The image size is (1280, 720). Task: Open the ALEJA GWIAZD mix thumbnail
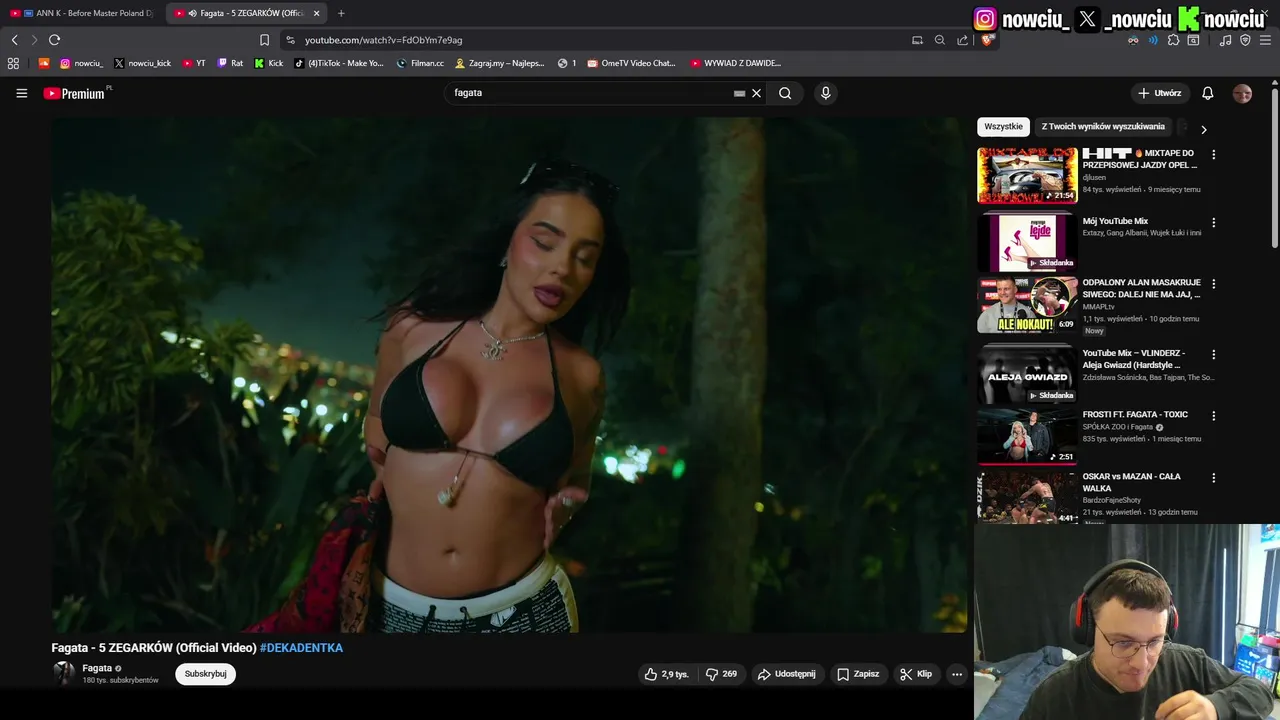[1027, 374]
